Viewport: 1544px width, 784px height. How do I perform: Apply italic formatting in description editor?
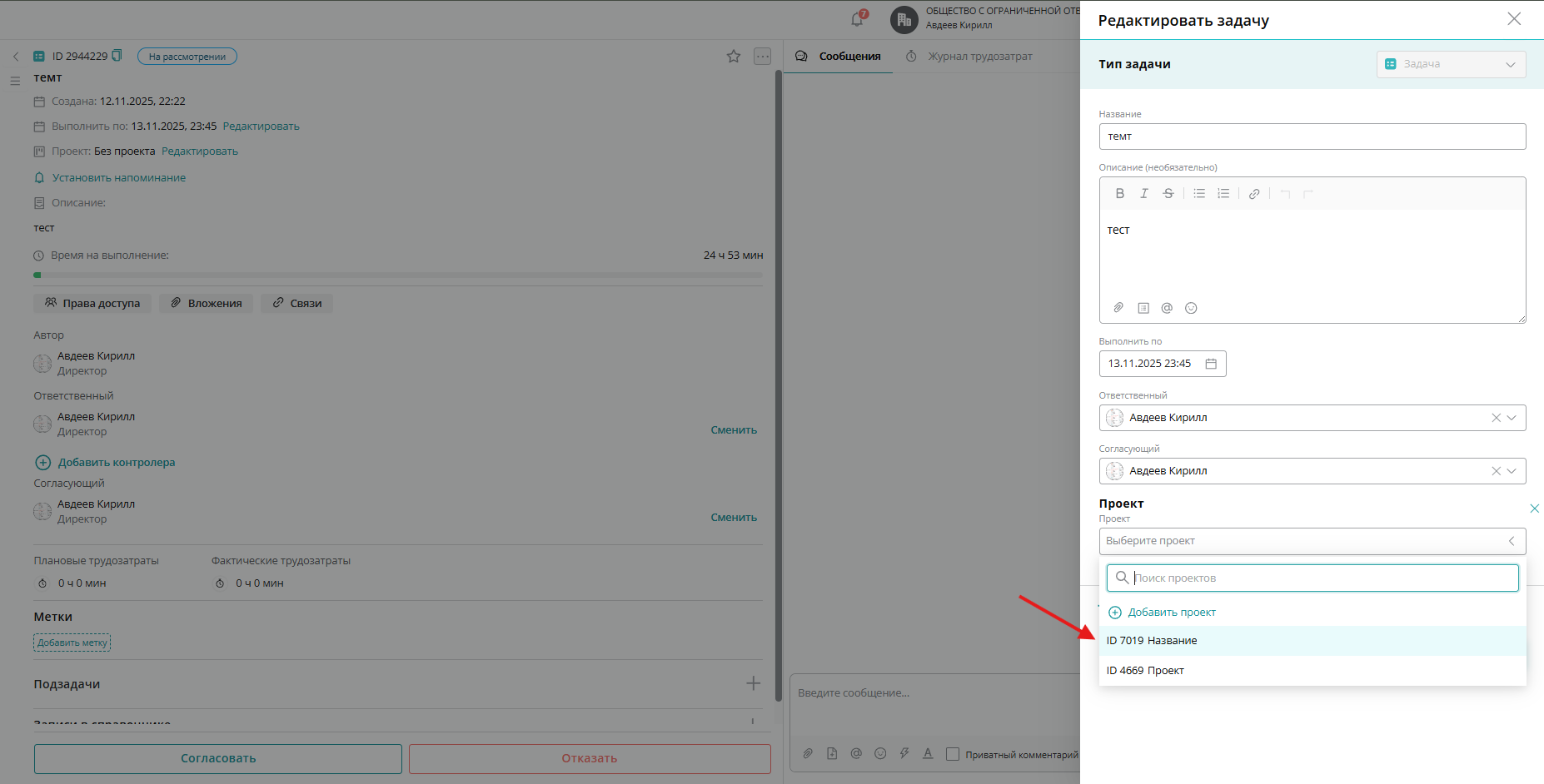click(1144, 194)
